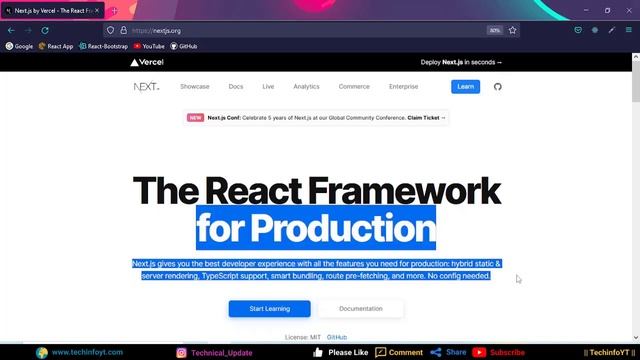Open a new tab with the plus button
Screen dimensions: 640x360
point(114,11)
